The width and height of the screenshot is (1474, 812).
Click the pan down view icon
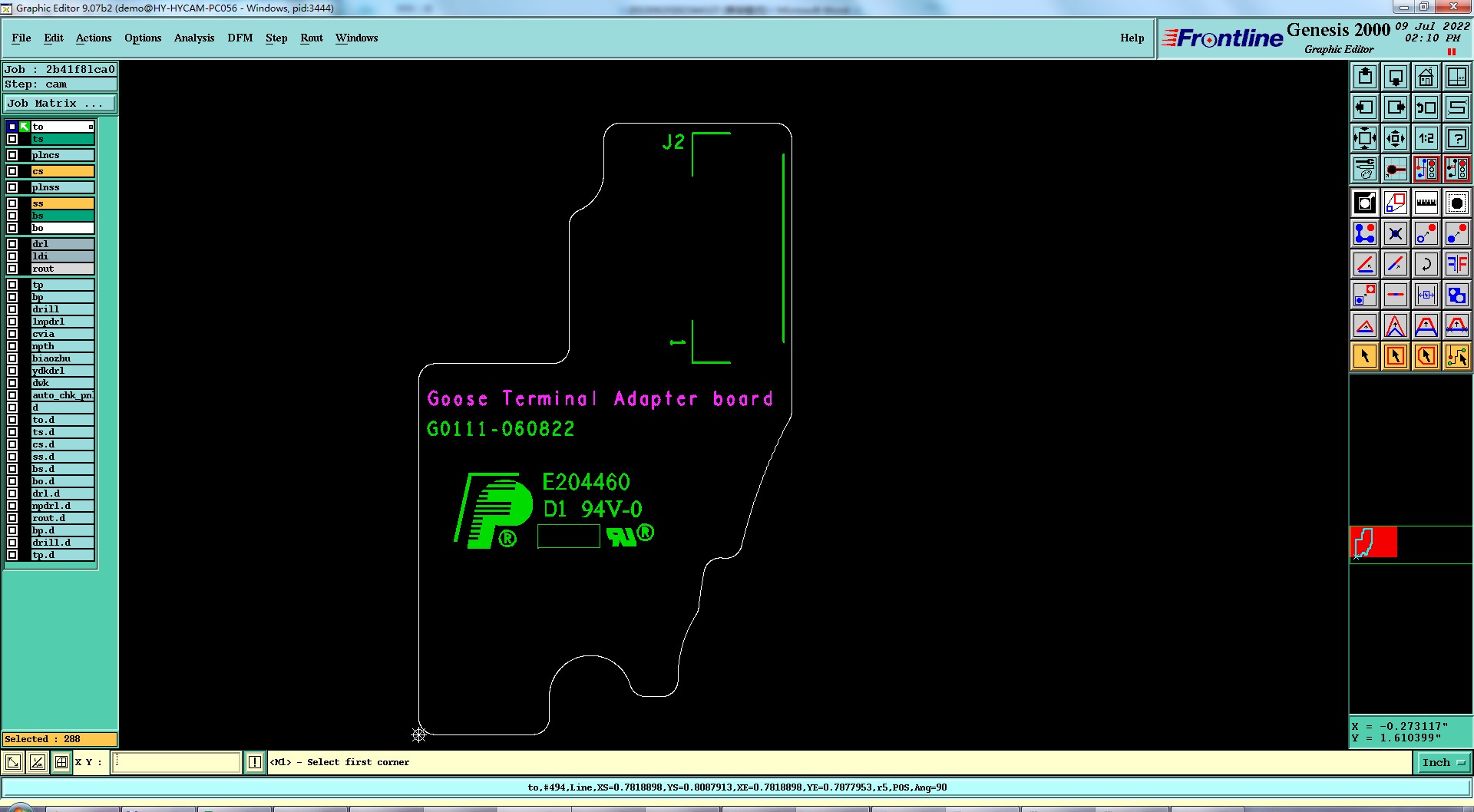pyautogui.click(x=1396, y=77)
